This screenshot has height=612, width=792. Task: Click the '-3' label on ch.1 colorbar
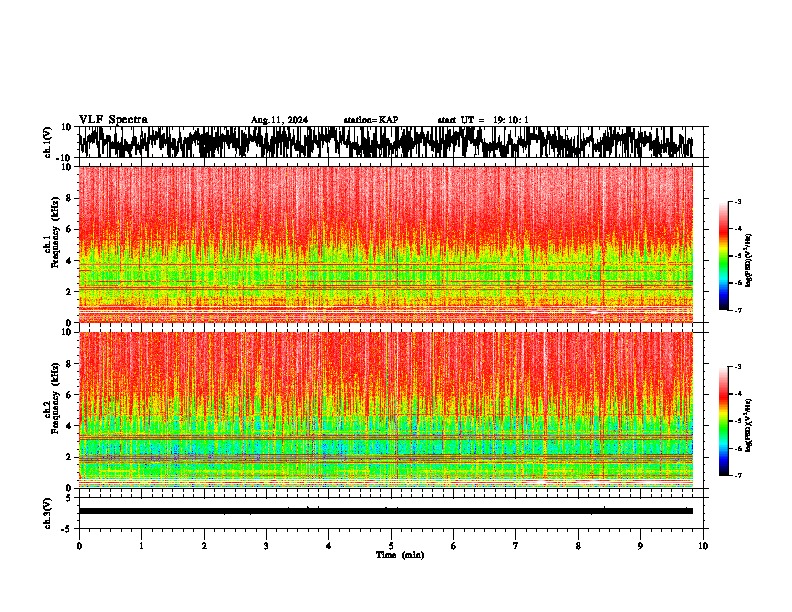[738, 201]
